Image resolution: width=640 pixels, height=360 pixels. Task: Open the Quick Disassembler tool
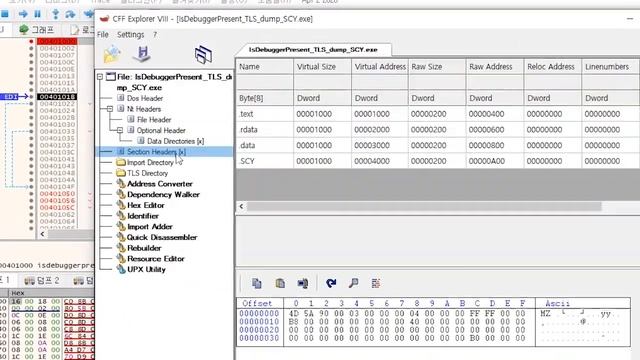(162, 237)
